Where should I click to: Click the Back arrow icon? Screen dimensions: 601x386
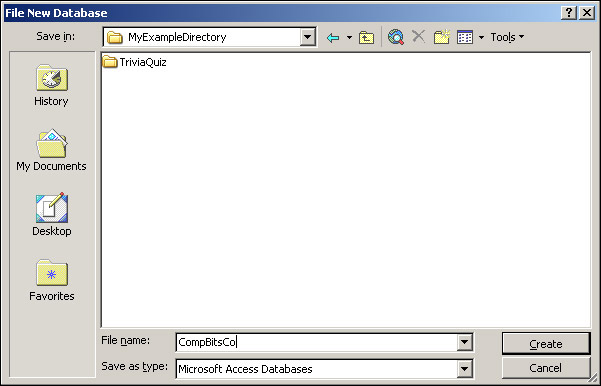coord(333,38)
